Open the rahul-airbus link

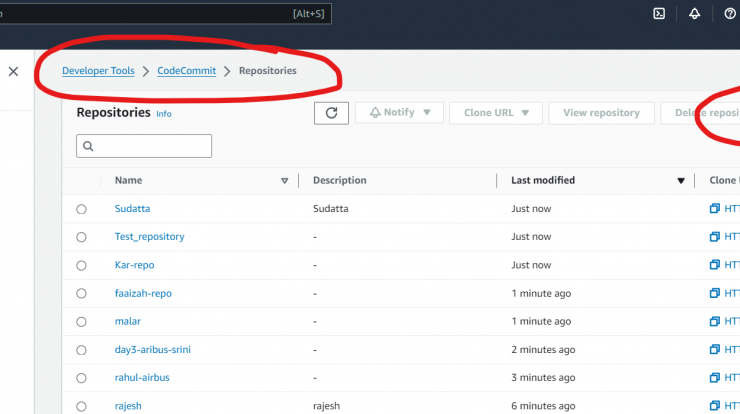tap(142, 377)
